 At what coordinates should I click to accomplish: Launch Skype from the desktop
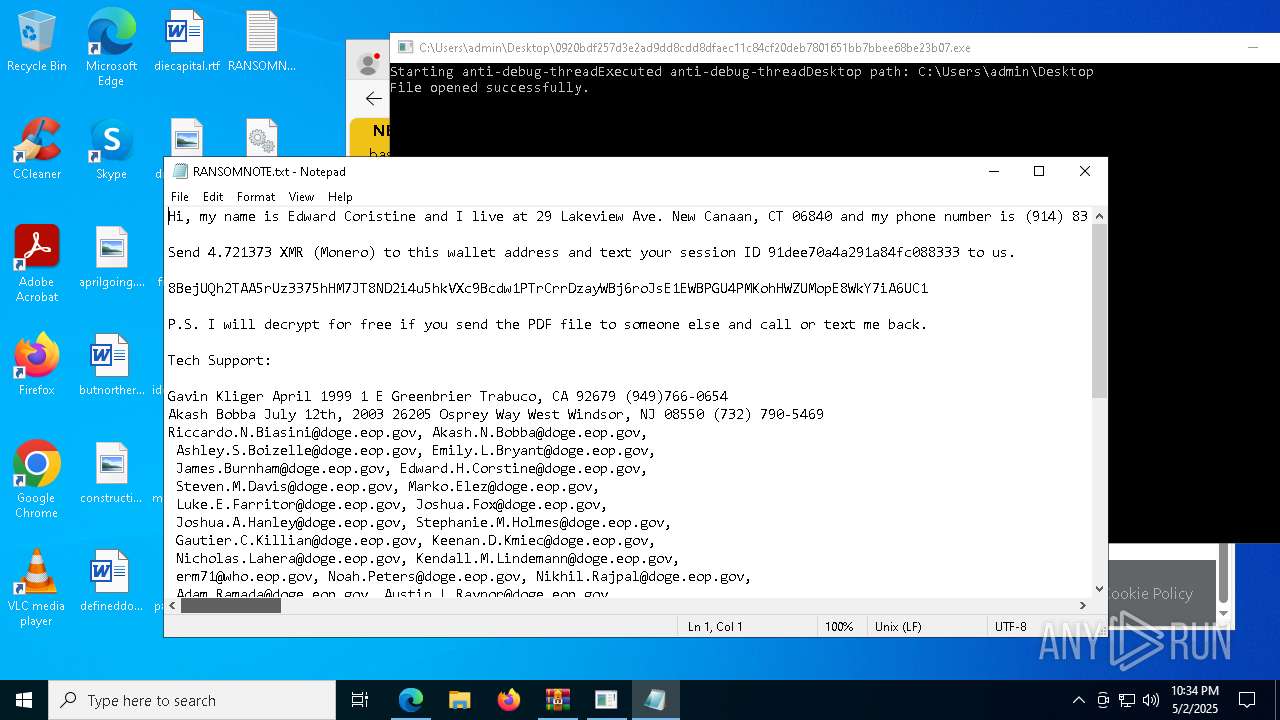111,148
